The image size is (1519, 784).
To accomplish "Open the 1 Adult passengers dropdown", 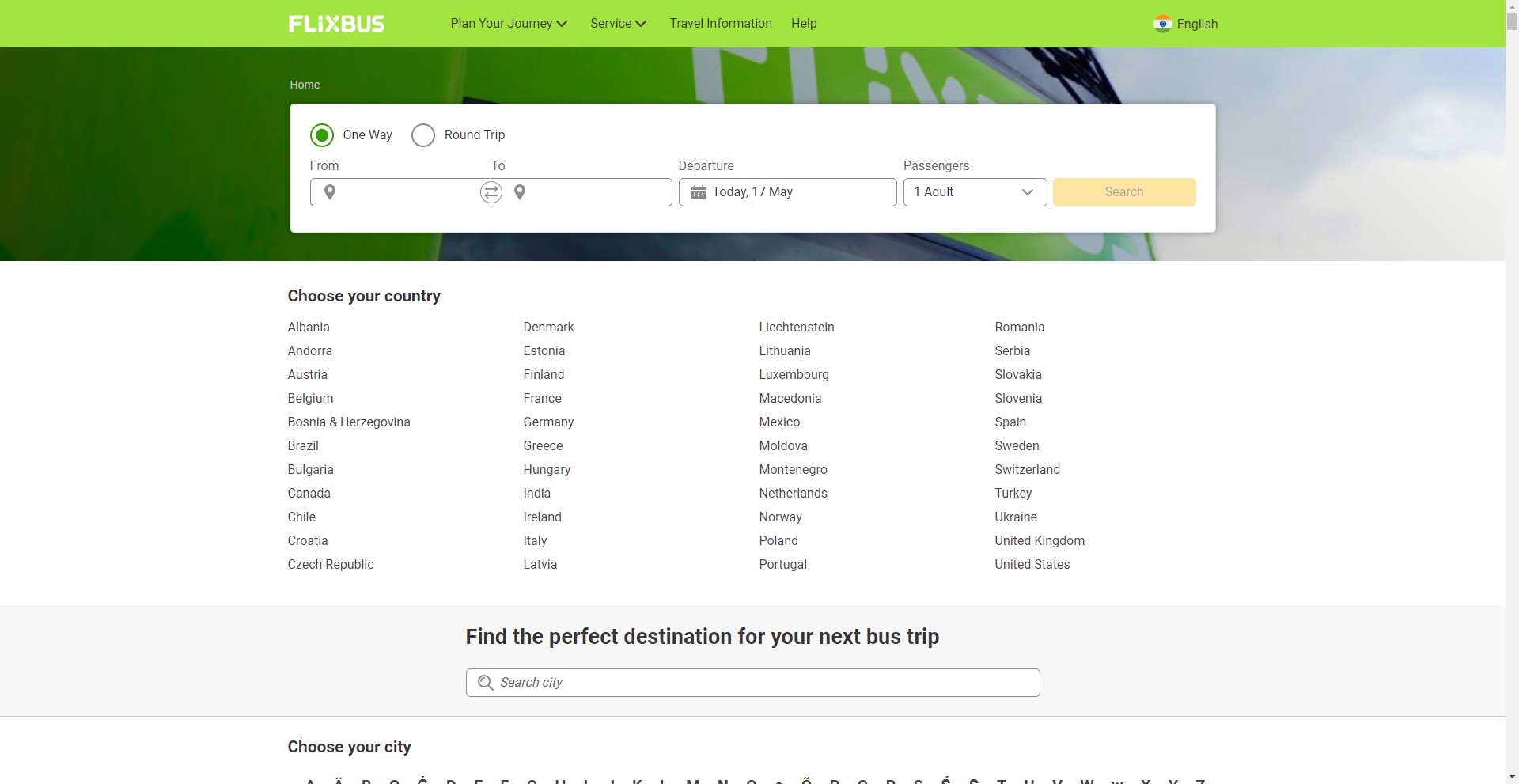I will point(975,192).
